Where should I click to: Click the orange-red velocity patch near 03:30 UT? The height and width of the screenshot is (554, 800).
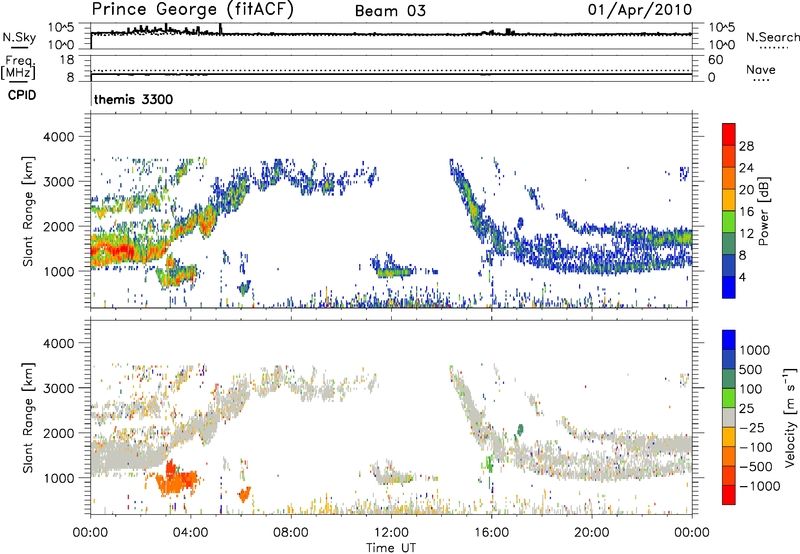pyautogui.click(x=176, y=480)
